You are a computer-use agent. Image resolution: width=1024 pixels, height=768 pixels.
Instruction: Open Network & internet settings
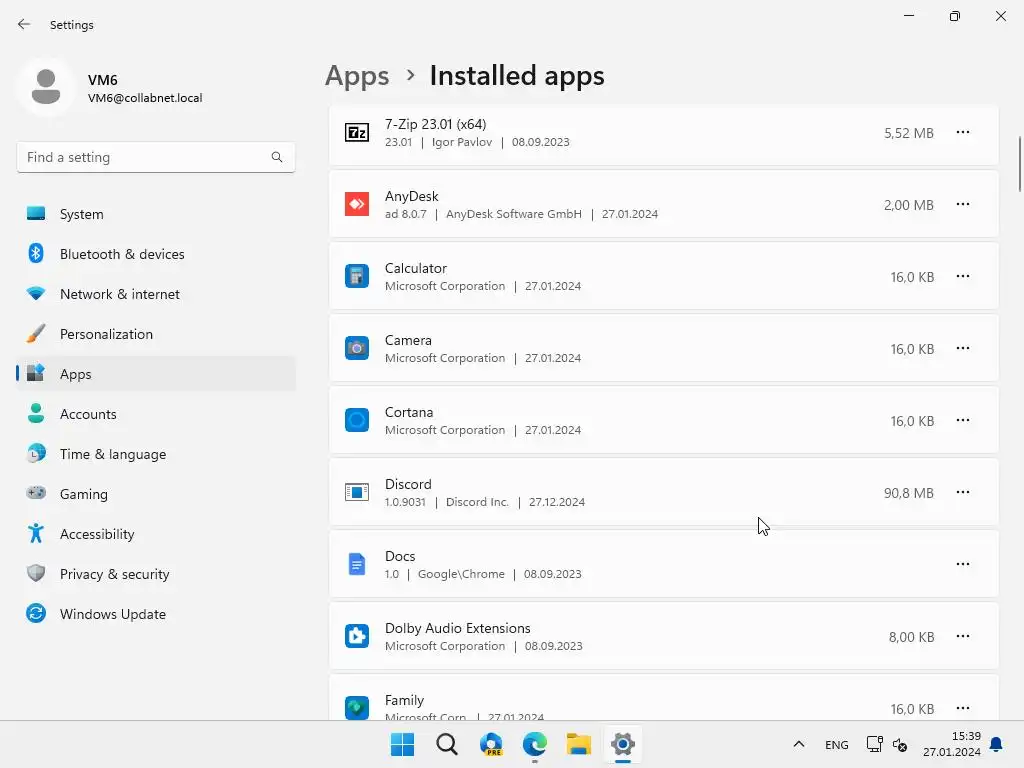pos(155,294)
